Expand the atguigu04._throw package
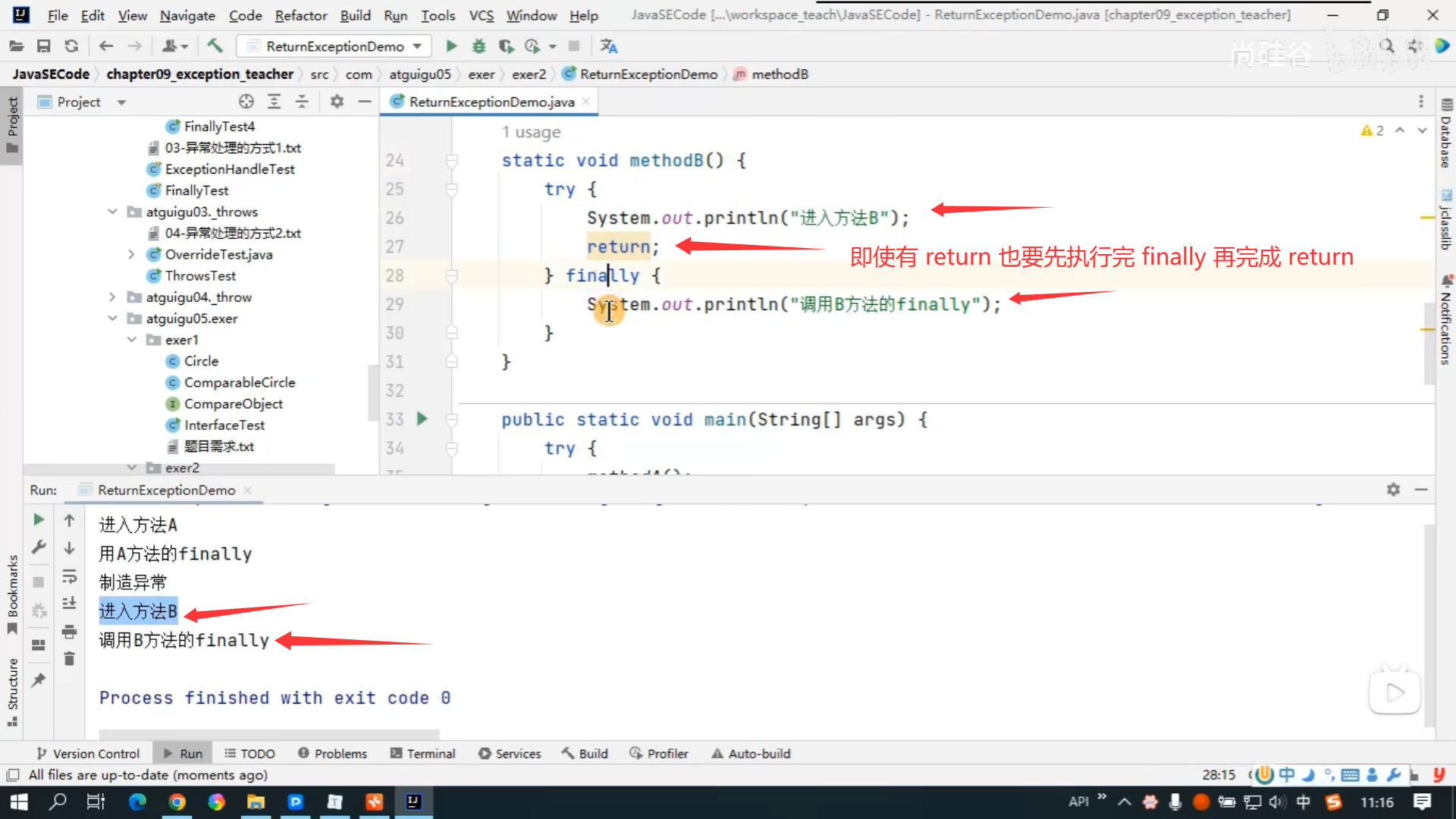The height and width of the screenshot is (819, 1456). pyautogui.click(x=112, y=297)
